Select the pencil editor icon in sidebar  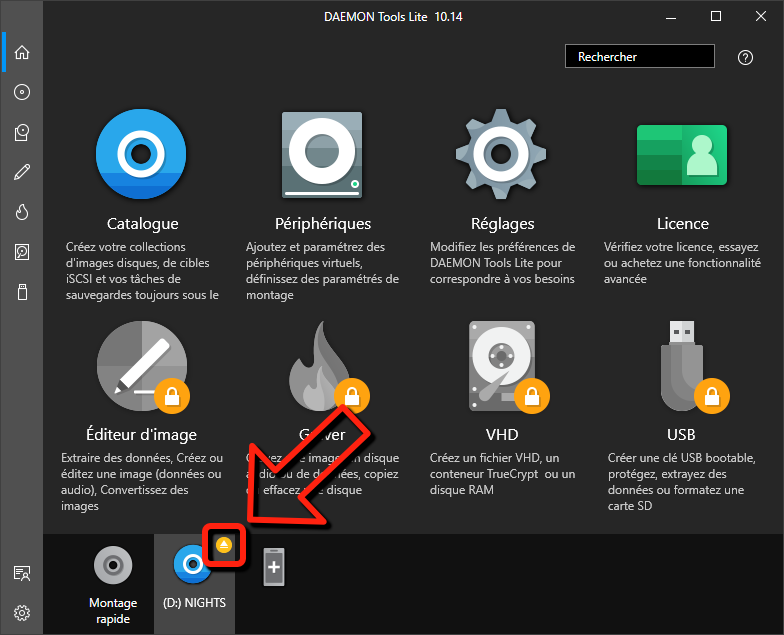tap(21, 172)
